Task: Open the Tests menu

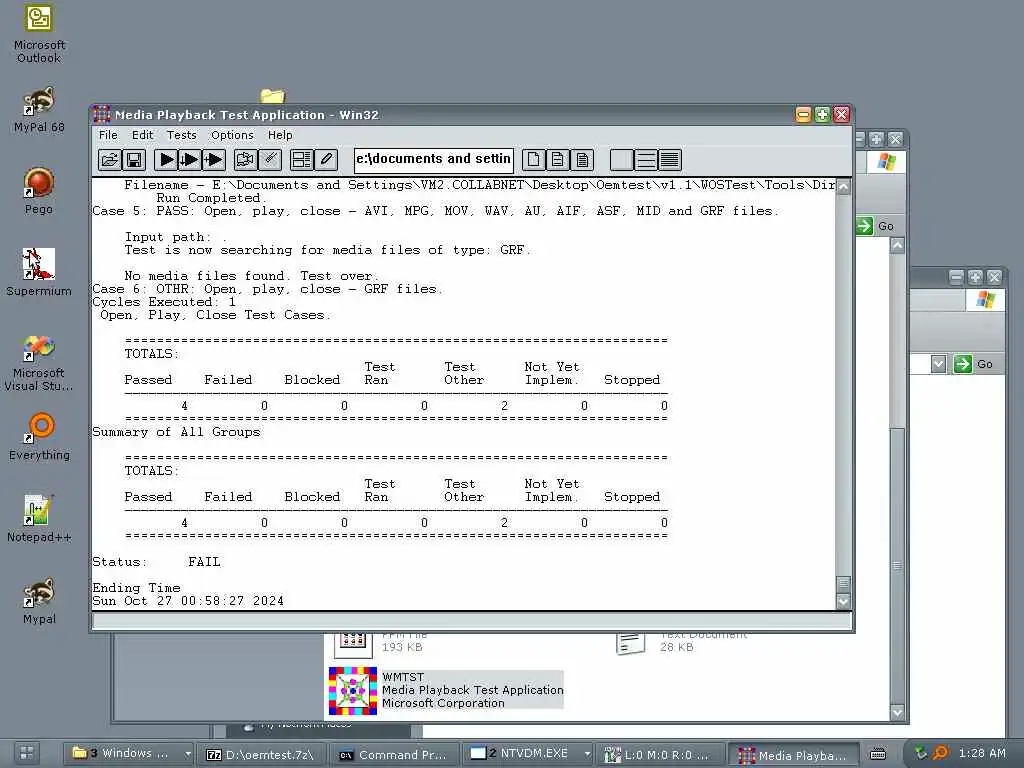Action: (182, 135)
